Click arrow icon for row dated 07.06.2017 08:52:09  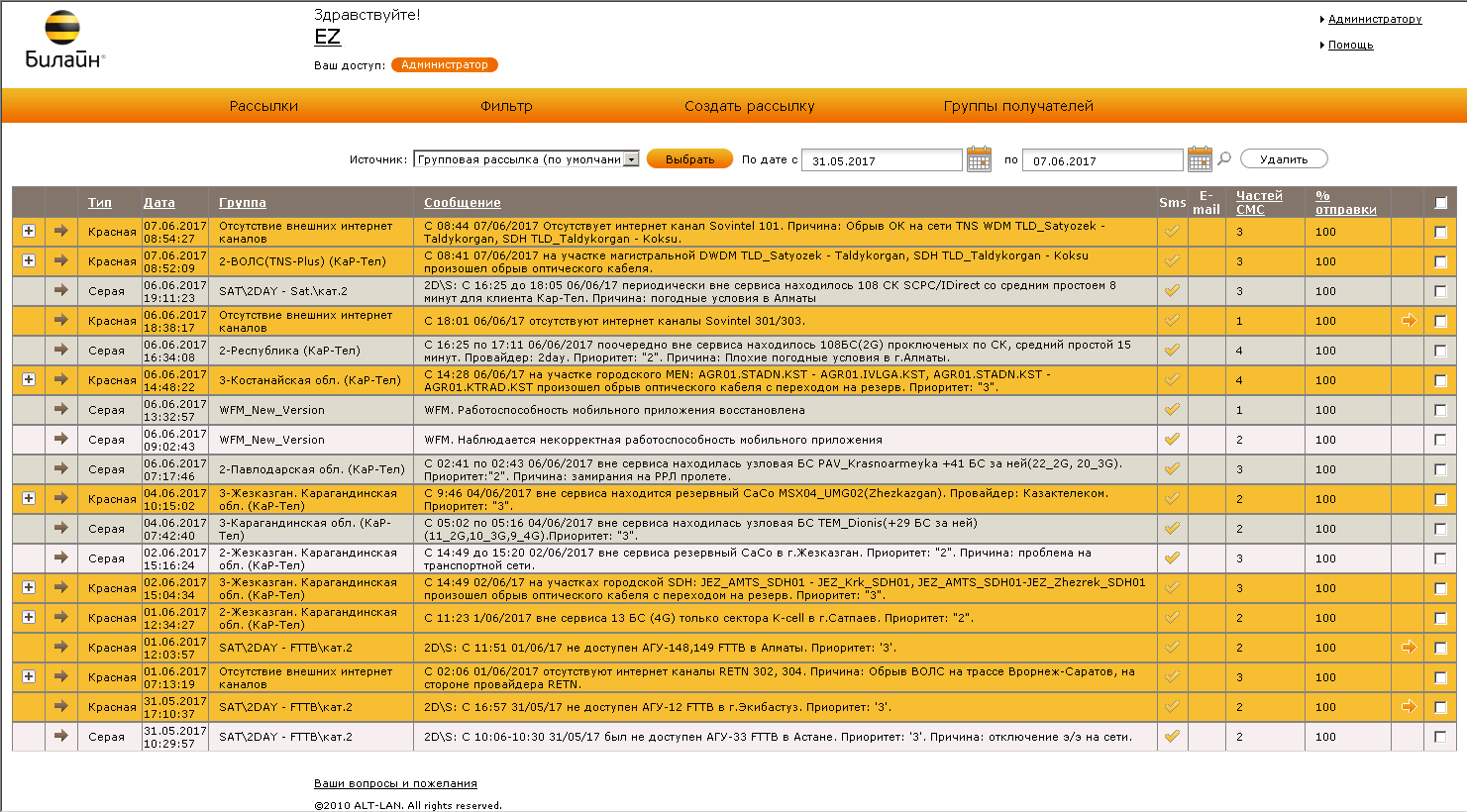coord(61,260)
